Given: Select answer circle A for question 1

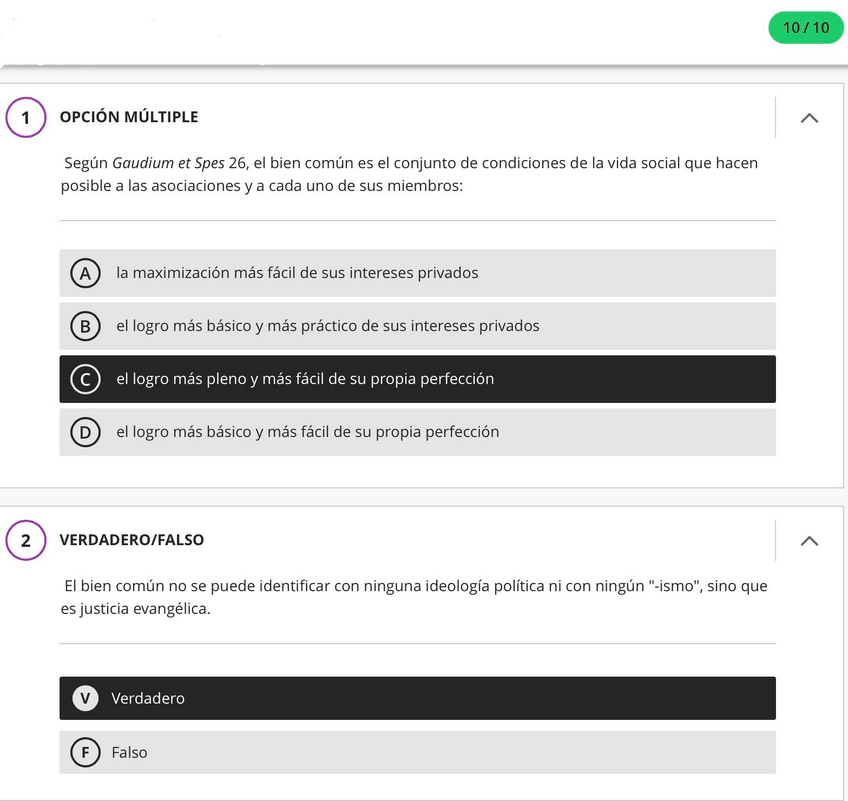Looking at the screenshot, I should [85, 273].
